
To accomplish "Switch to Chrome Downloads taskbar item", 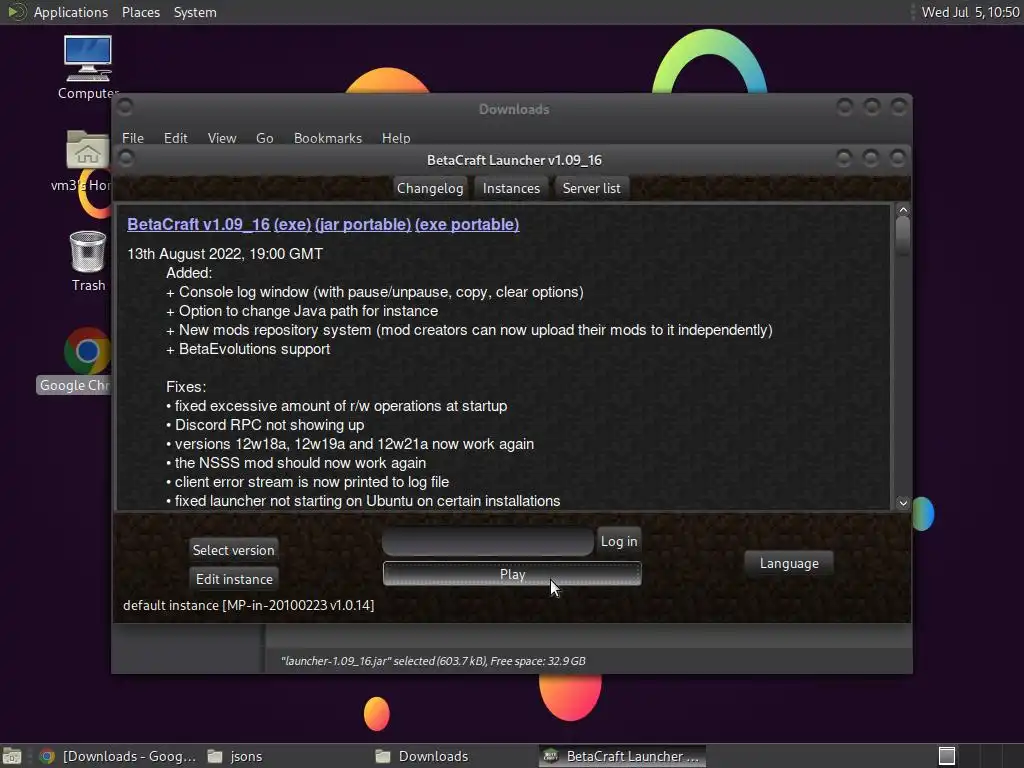I will [x=118, y=756].
